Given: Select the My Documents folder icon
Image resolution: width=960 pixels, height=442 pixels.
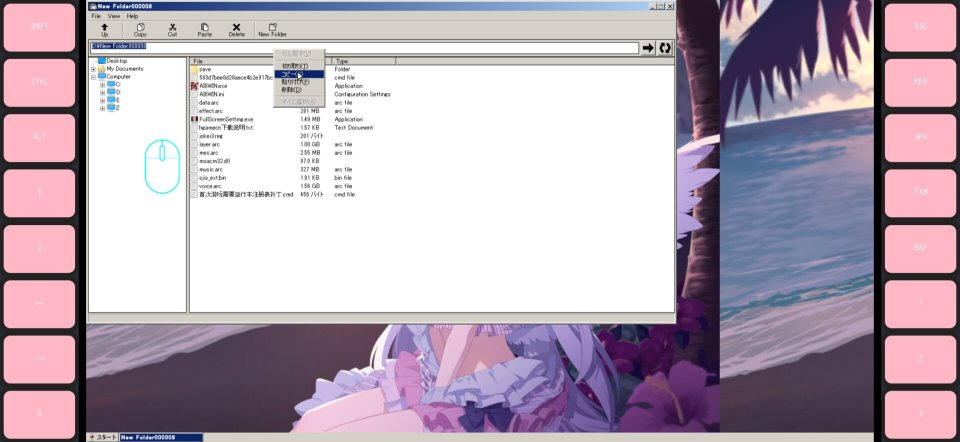Looking at the screenshot, I should 102,69.
